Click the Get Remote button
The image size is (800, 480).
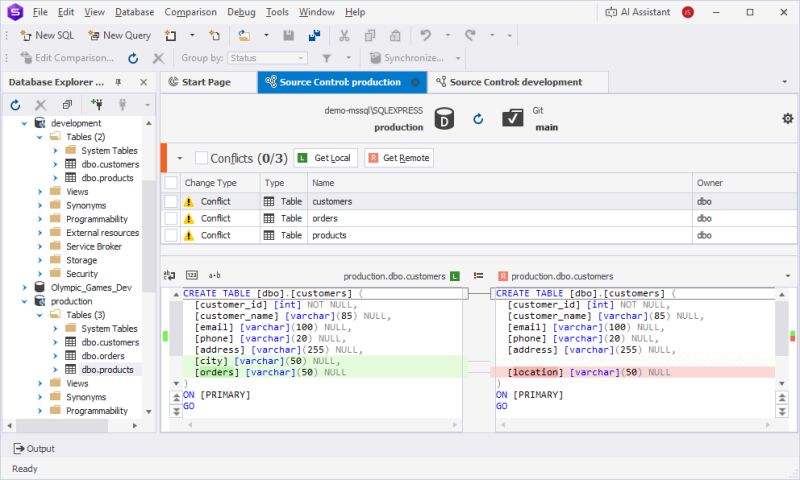[x=398, y=158]
